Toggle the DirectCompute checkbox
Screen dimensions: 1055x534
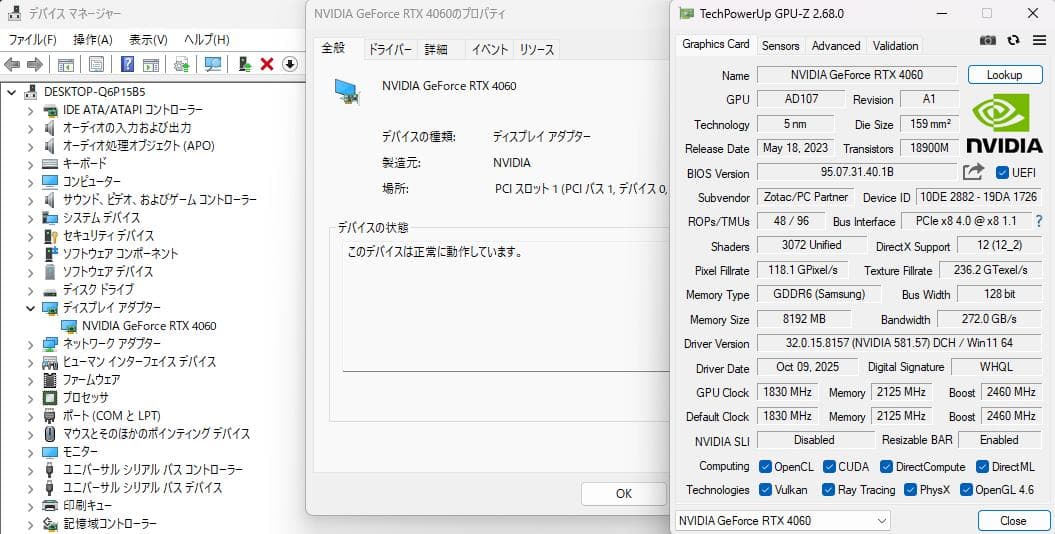pyautogui.click(x=886, y=467)
